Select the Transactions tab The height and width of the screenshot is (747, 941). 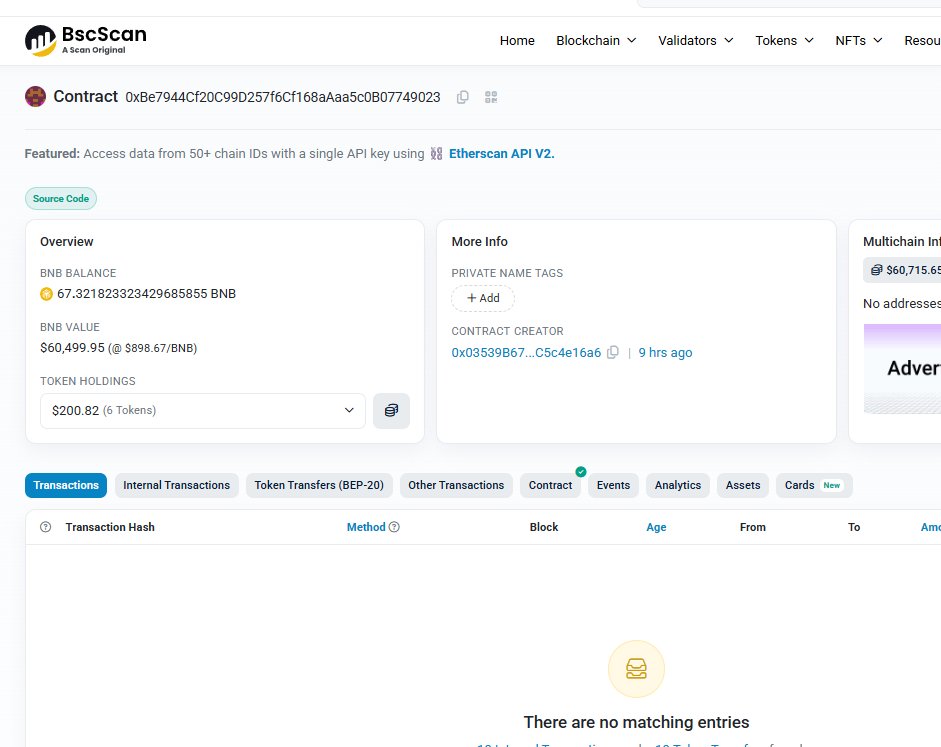tap(66, 485)
